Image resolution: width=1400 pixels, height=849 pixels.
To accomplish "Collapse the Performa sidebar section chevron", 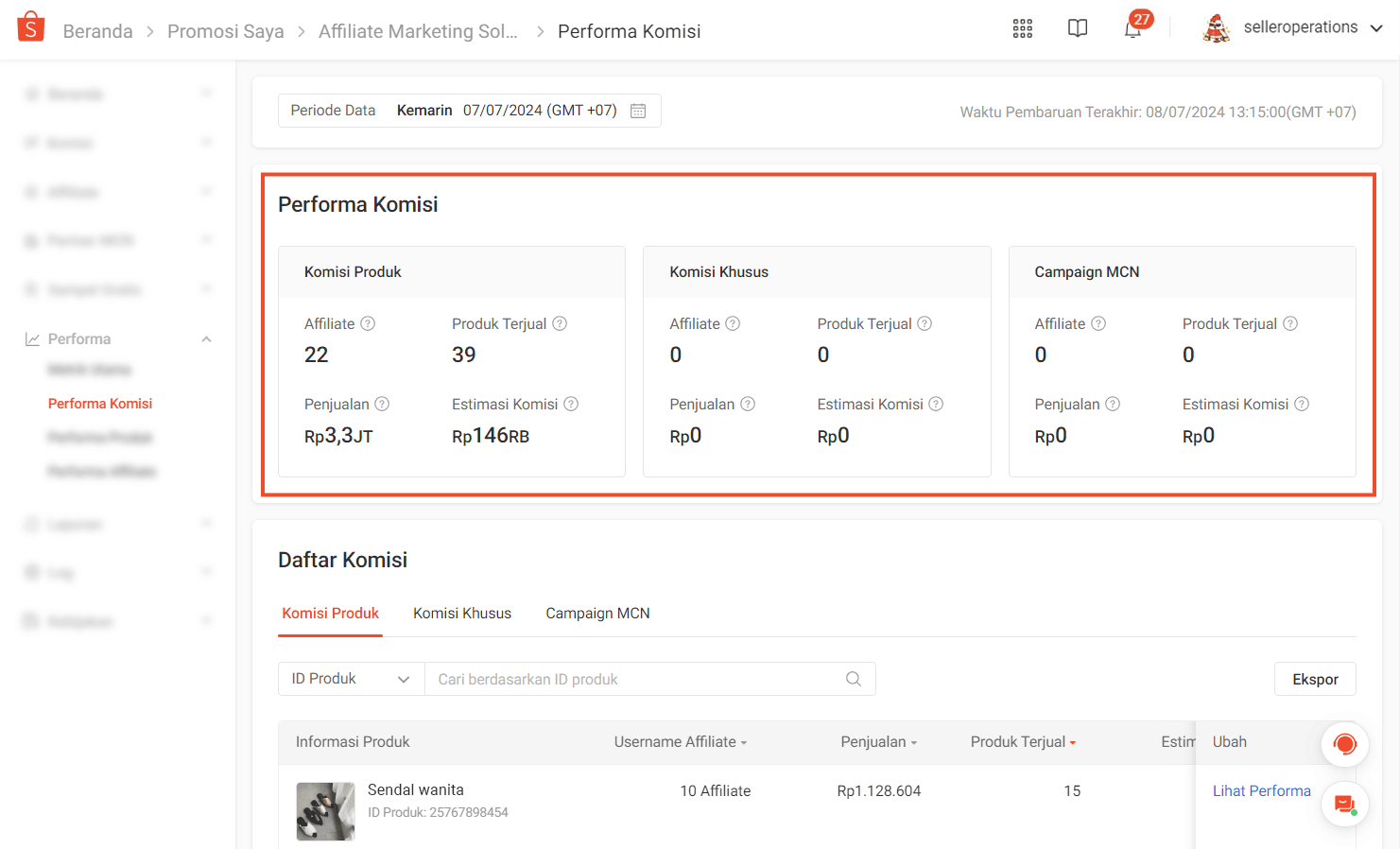I will click(206, 338).
